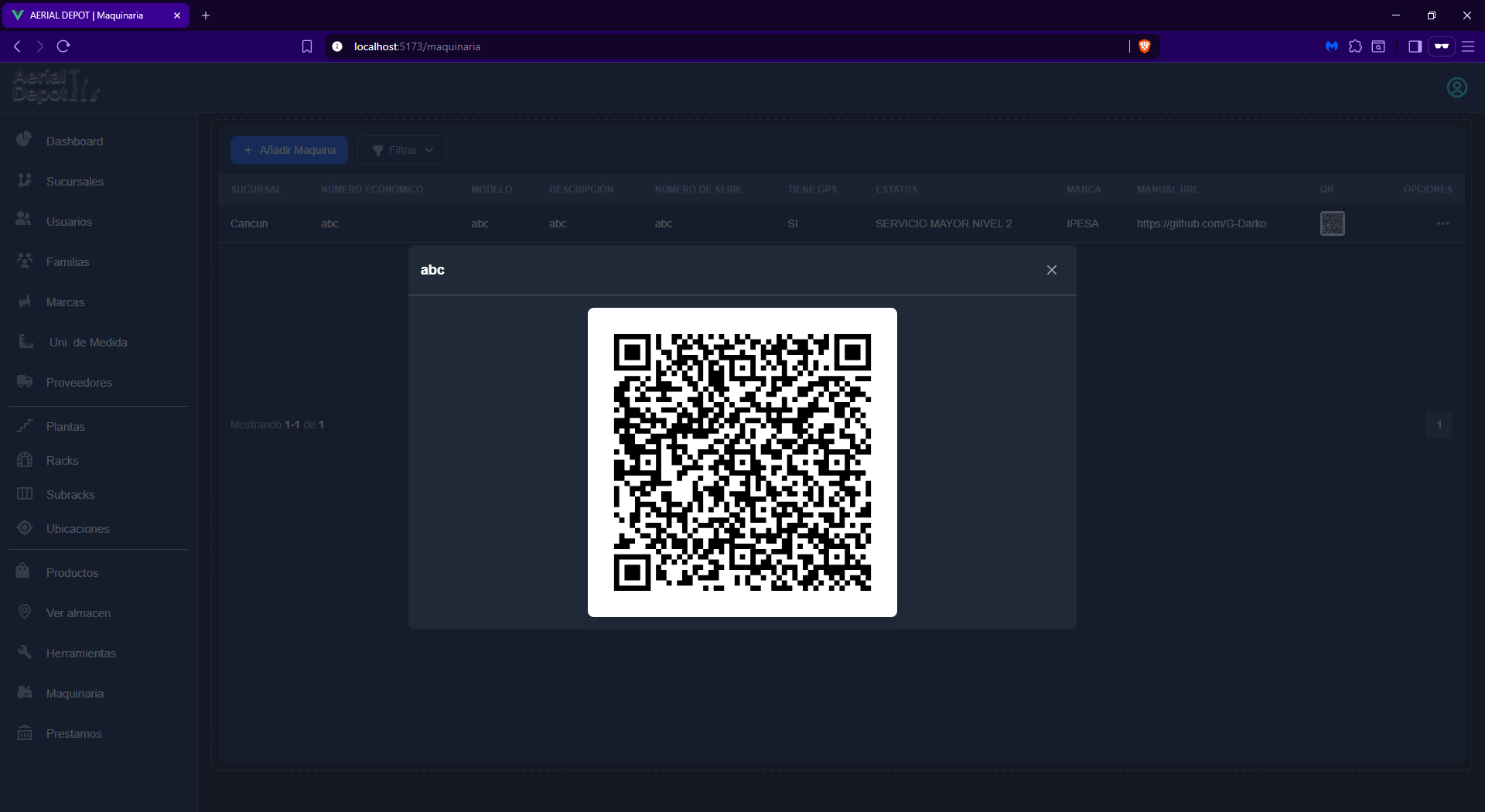Viewport: 1485px width, 812px height.
Task: Go to Productos section
Action: coord(72,573)
